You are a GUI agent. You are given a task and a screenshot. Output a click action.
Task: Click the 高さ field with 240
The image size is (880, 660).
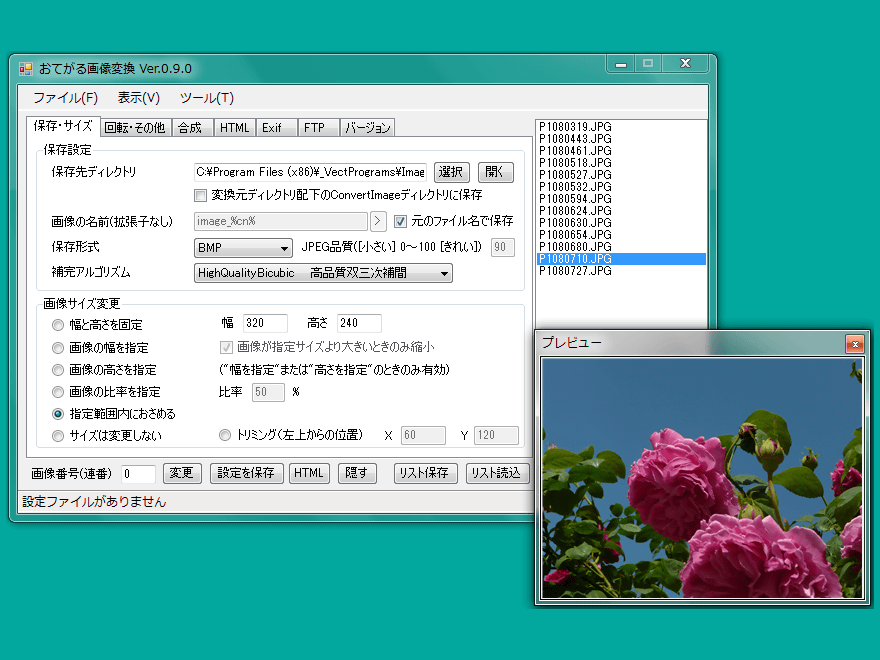click(x=359, y=323)
